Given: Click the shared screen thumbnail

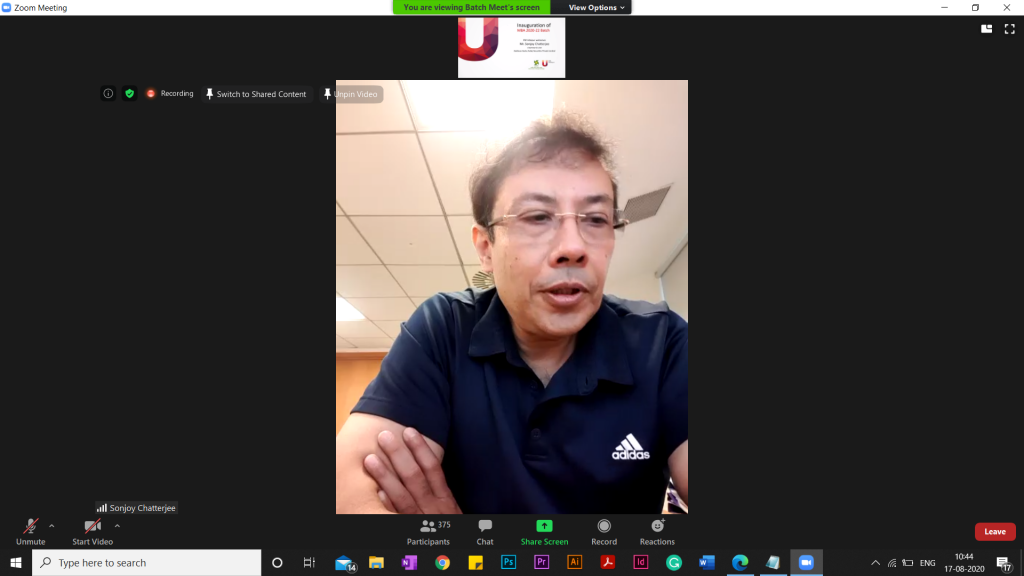Looking at the screenshot, I should pyautogui.click(x=511, y=47).
